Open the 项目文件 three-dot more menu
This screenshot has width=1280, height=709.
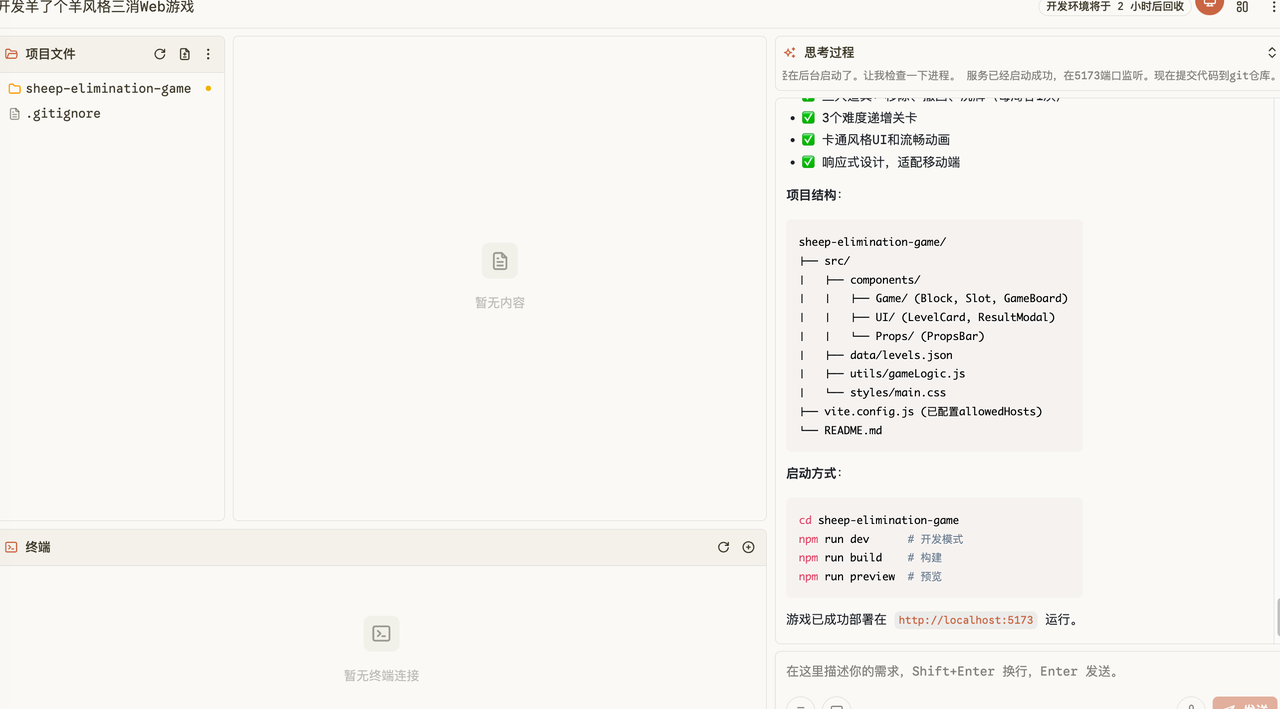[208, 54]
